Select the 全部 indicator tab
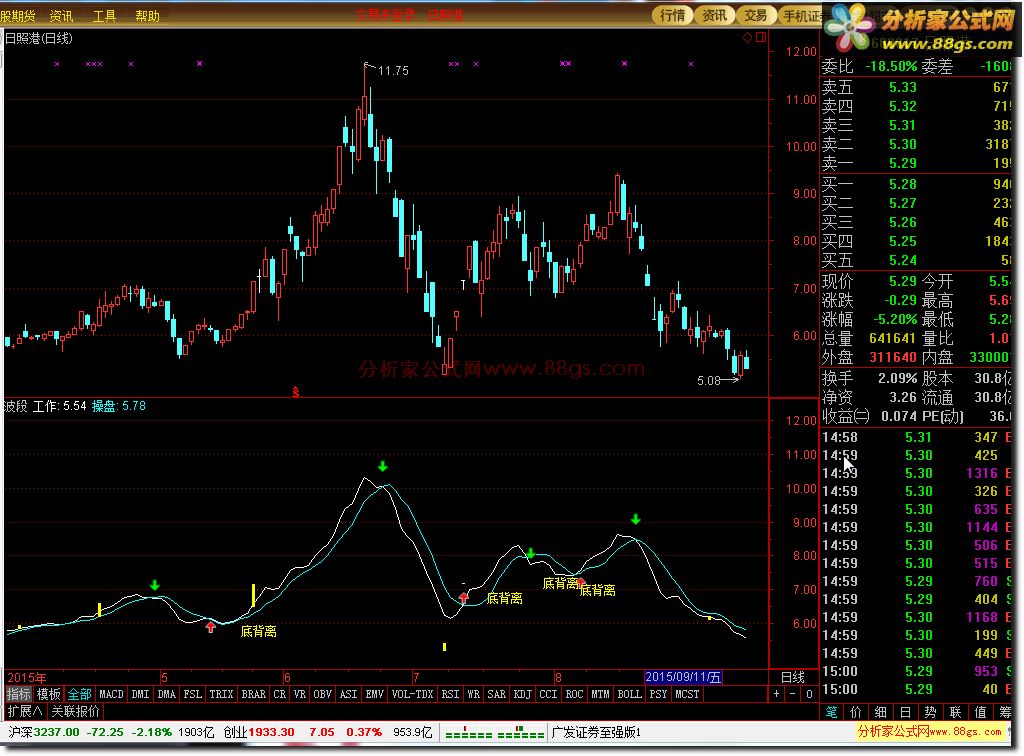 pos(80,694)
